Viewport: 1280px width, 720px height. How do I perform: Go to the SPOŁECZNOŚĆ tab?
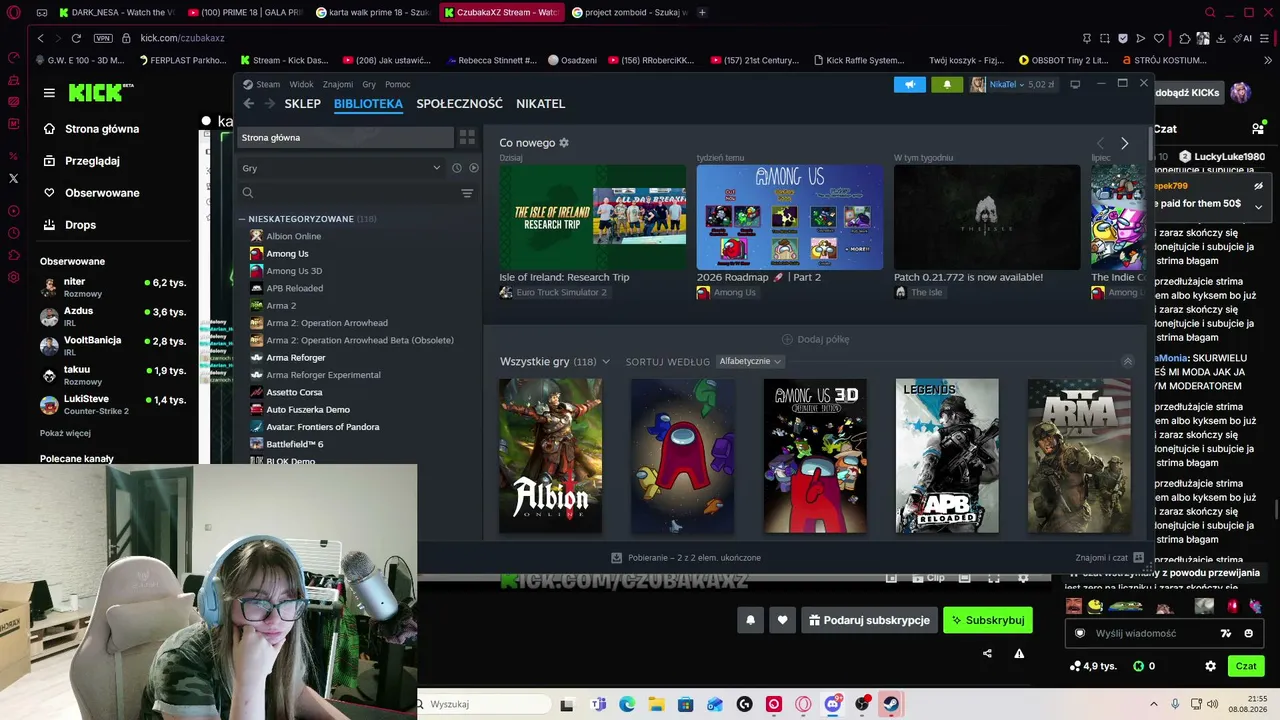point(459,103)
